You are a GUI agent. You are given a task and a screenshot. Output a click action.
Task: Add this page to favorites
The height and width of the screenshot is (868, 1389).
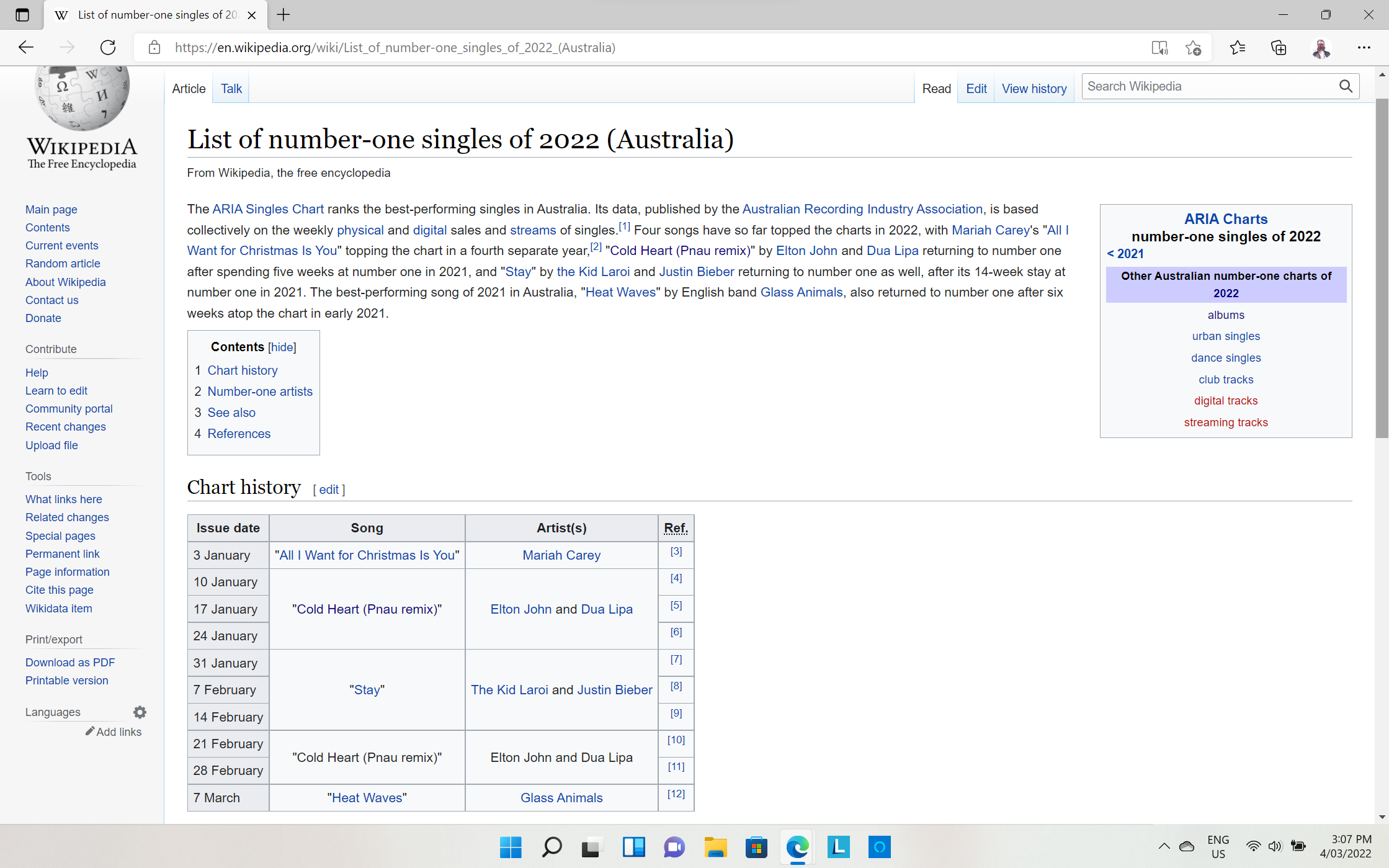[x=1193, y=48]
